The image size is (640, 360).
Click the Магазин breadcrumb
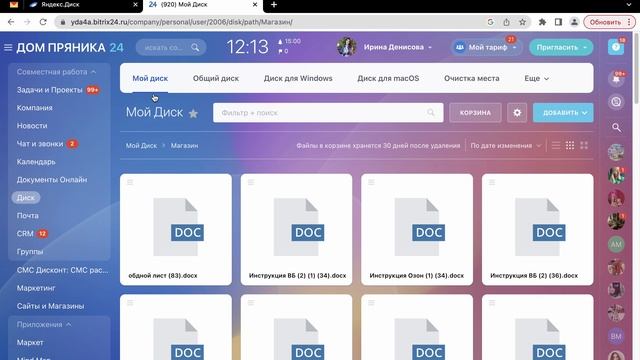184,145
